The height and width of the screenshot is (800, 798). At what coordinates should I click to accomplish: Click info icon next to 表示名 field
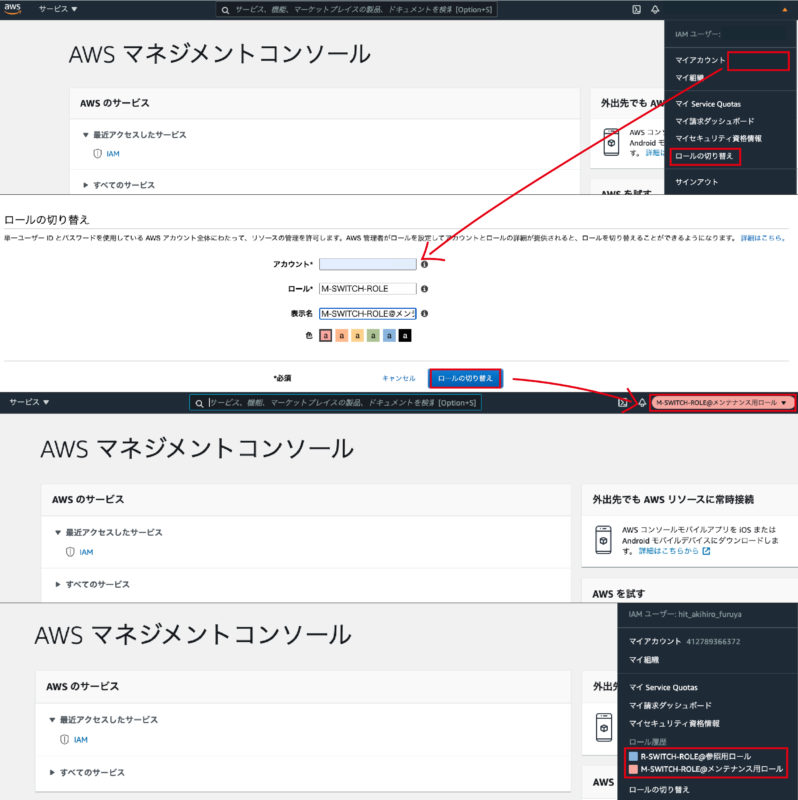click(425, 314)
